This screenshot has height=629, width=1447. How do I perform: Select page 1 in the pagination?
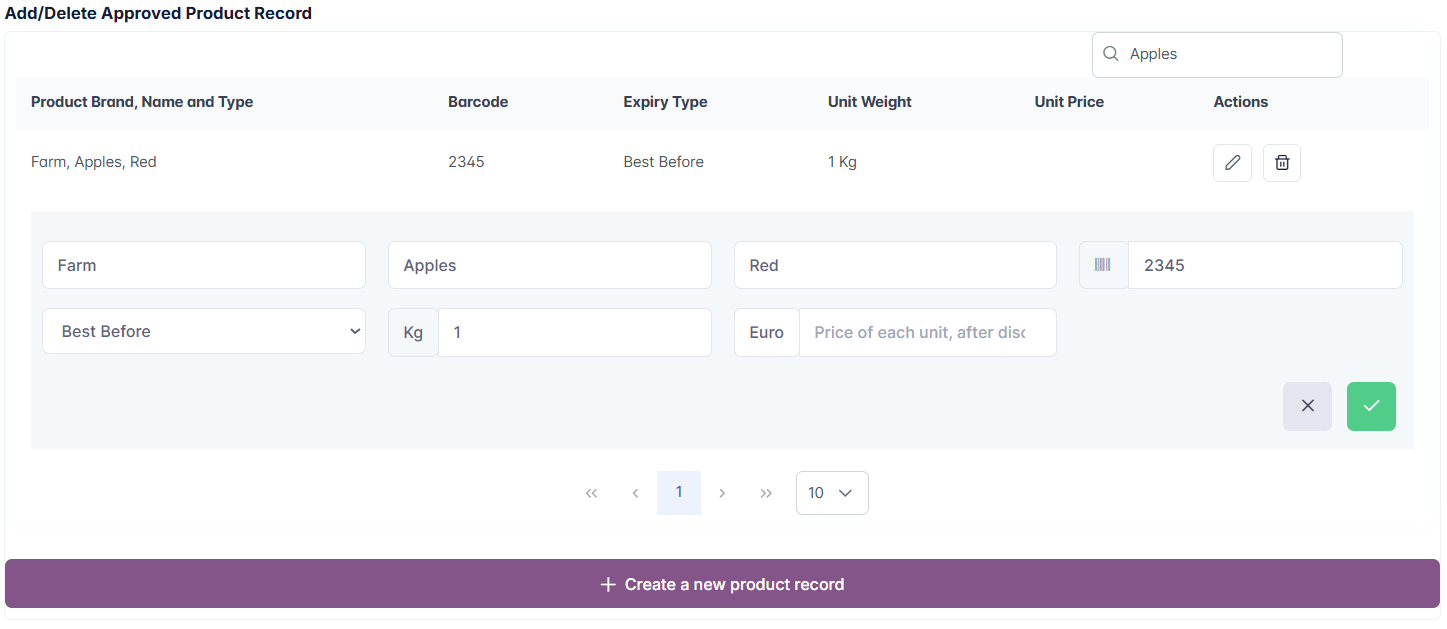[x=679, y=492]
